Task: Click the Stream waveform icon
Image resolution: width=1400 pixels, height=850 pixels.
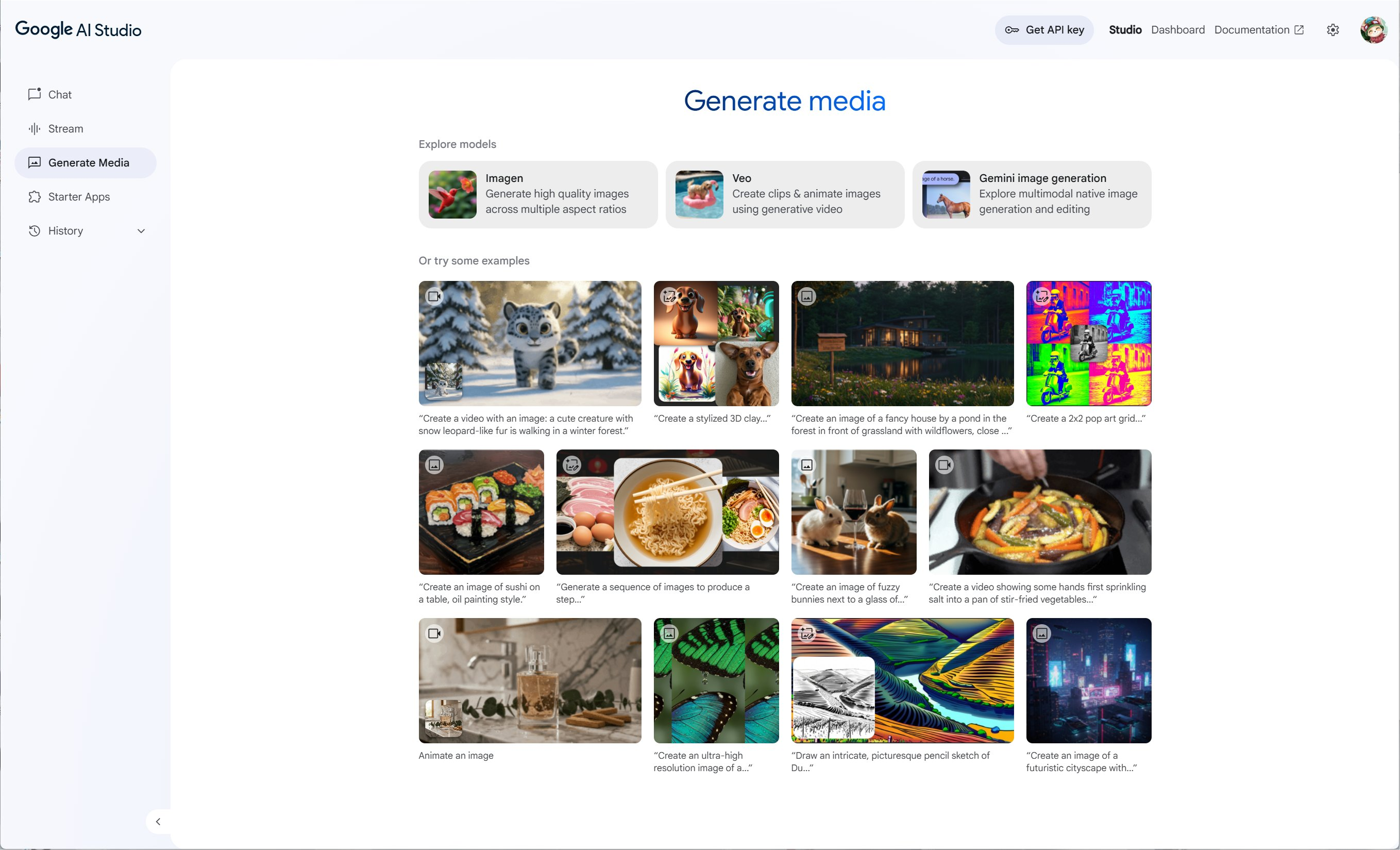Action: coord(35,128)
